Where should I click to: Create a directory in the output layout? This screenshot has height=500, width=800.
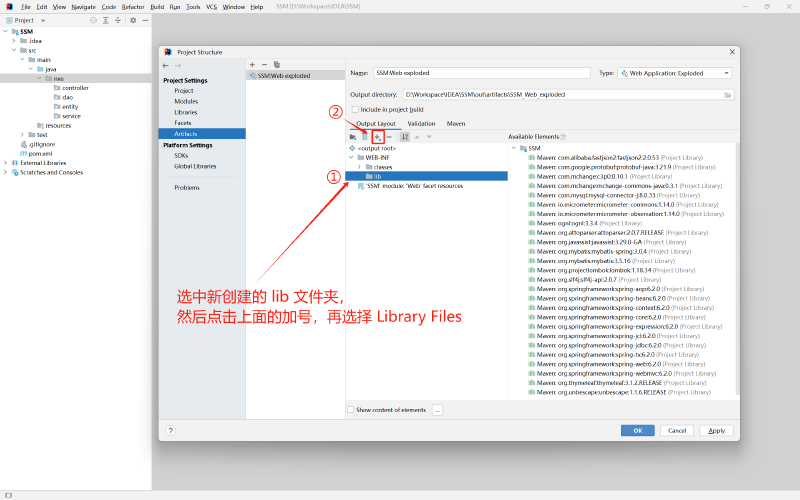pos(353,137)
